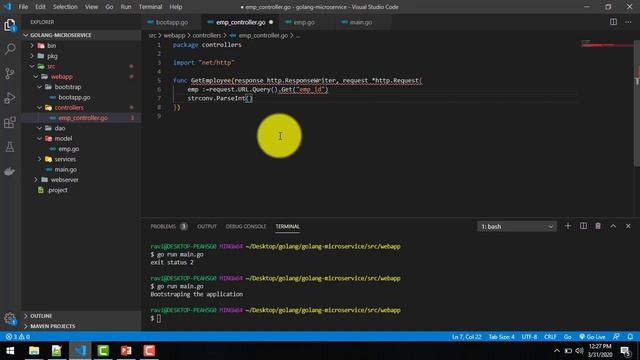Viewport: 640px width, 360px height.
Task: Open File Explorer from the taskbar
Action: point(34,351)
